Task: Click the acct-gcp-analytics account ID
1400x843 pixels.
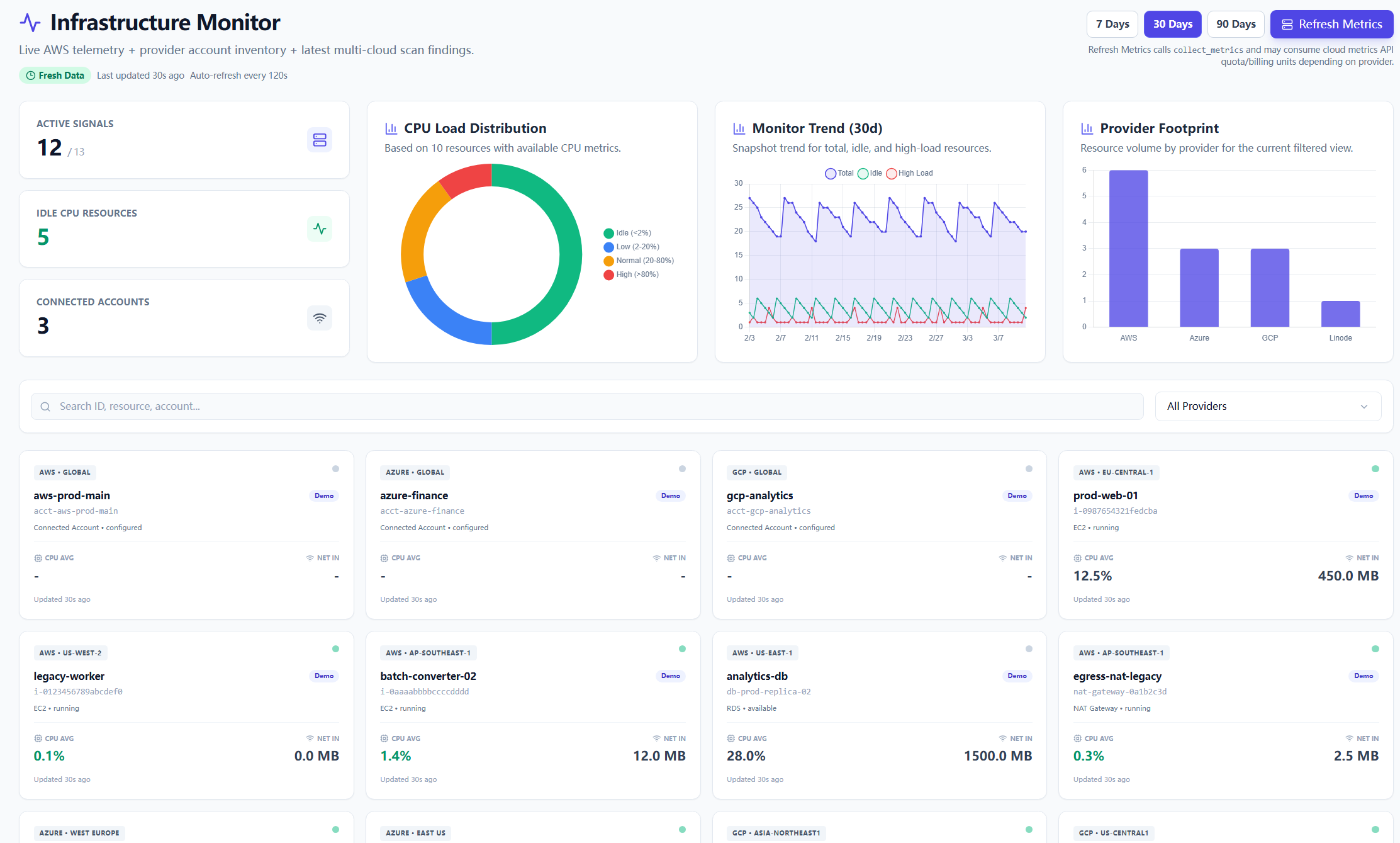Action: pyautogui.click(x=768, y=511)
